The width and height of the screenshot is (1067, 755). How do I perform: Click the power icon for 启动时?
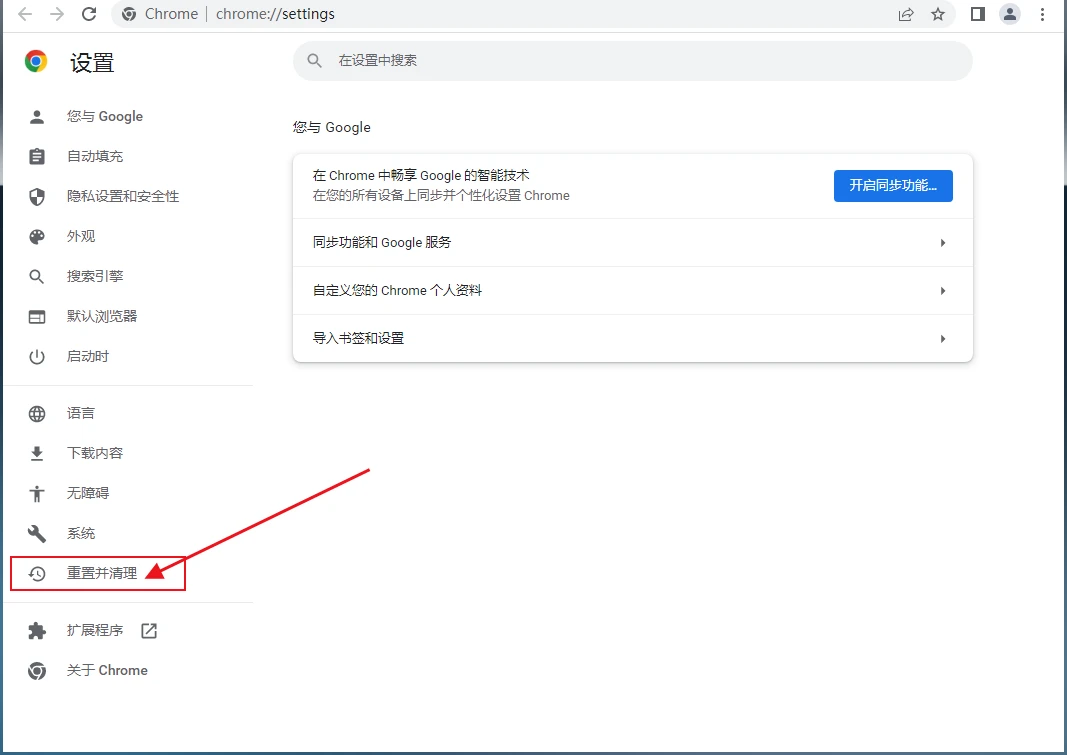coord(37,357)
